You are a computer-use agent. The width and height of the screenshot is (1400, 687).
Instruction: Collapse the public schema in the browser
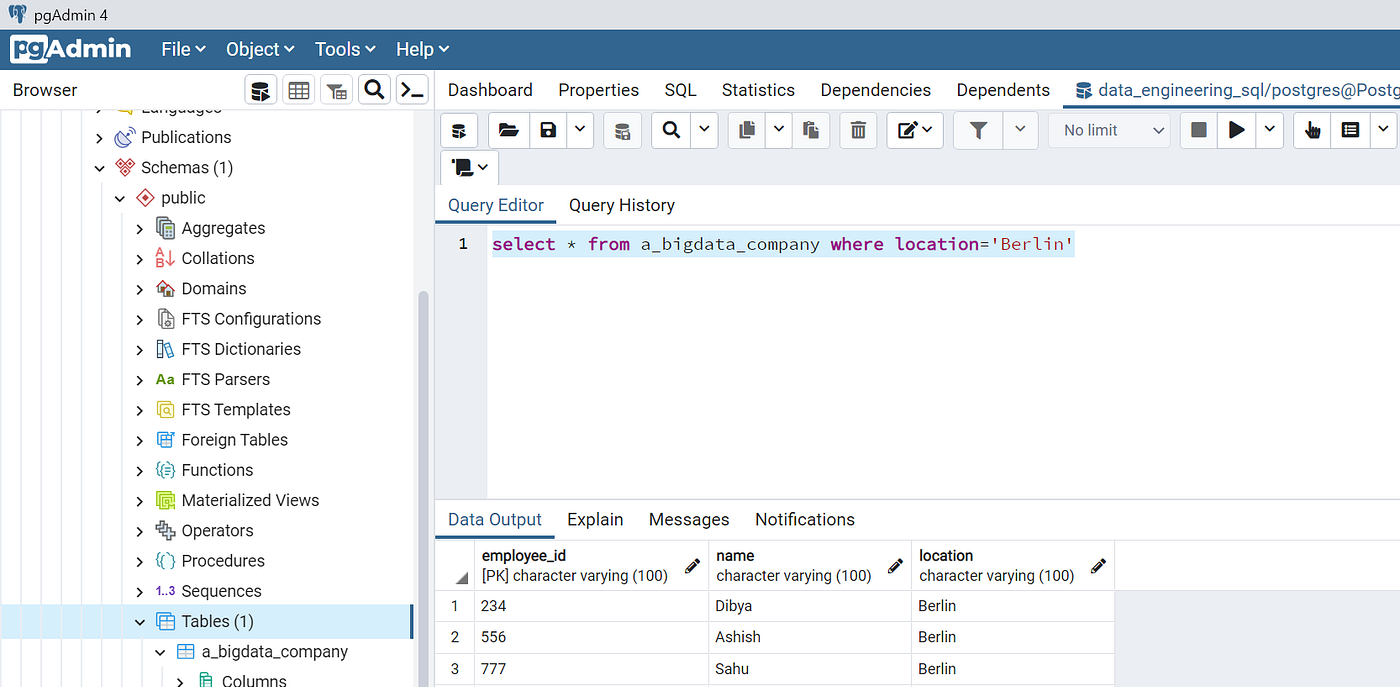click(119, 197)
